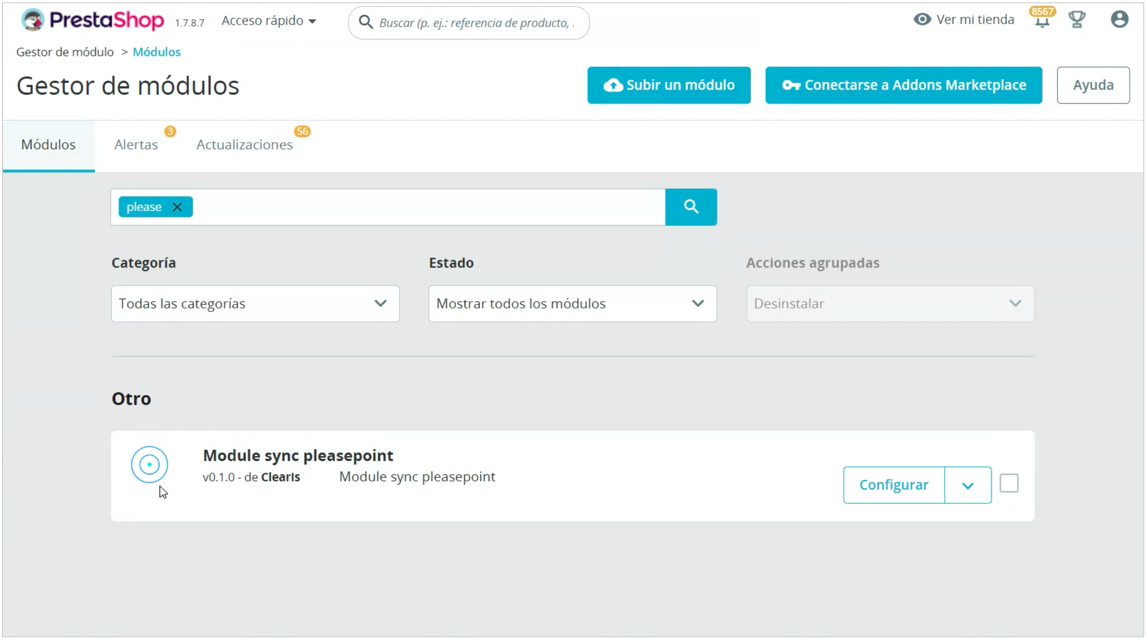Open the user profile account icon

click(1119, 20)
